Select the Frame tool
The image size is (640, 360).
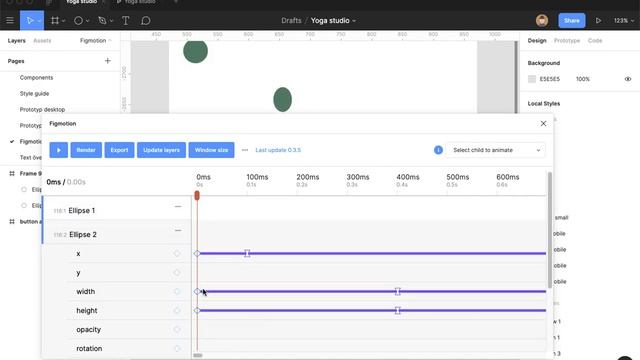(55, 20)
